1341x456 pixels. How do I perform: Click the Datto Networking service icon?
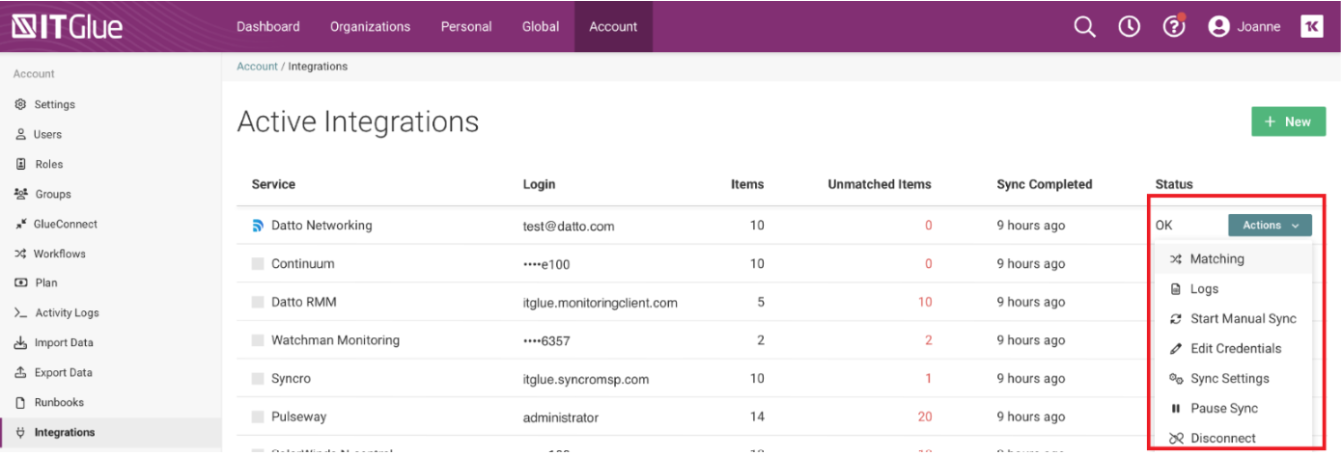pyautogui.click(x=257, y=226)
